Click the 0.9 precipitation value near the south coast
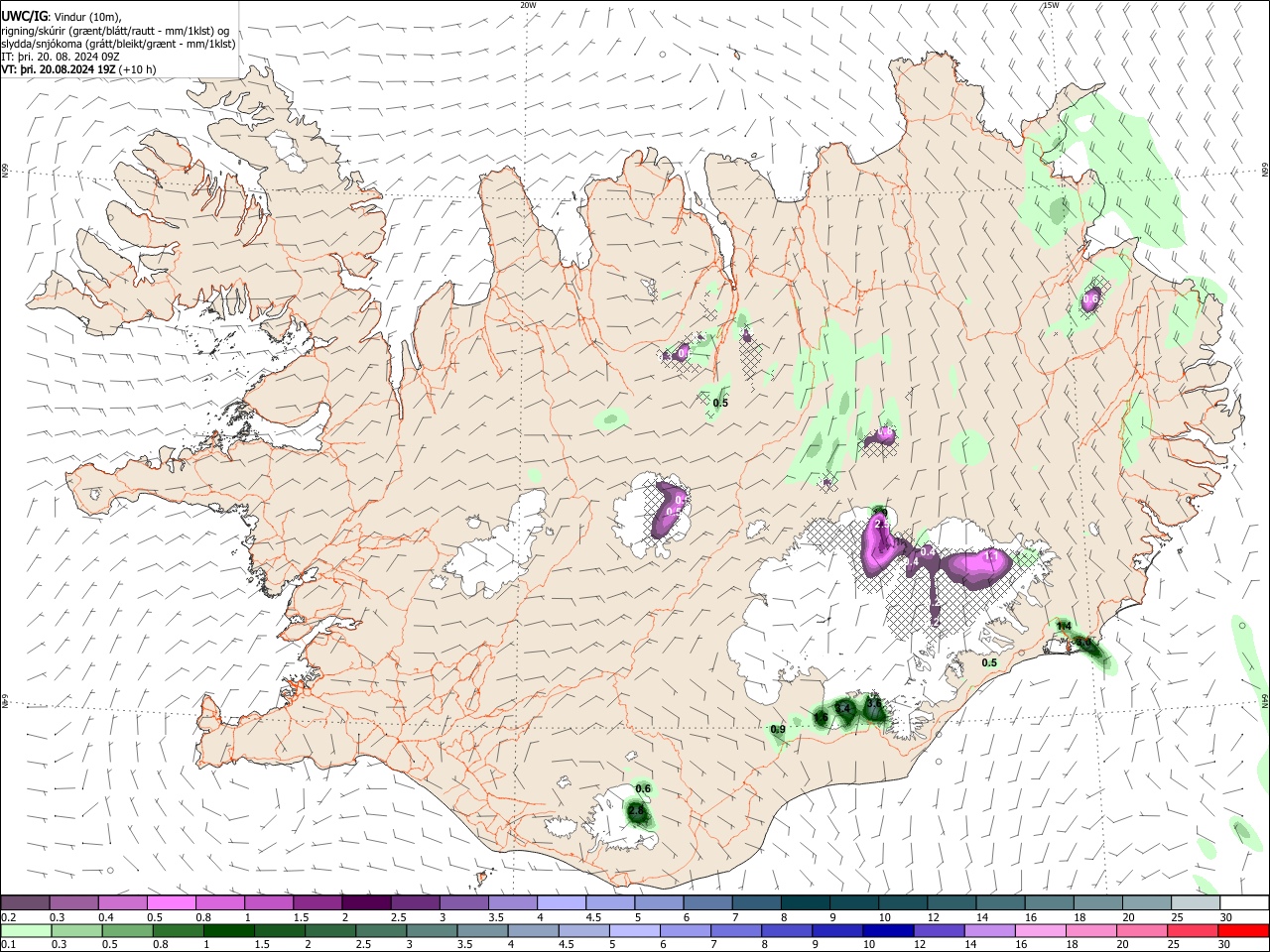This screenshot has height=952, width=1270. (x=778, y=729)
